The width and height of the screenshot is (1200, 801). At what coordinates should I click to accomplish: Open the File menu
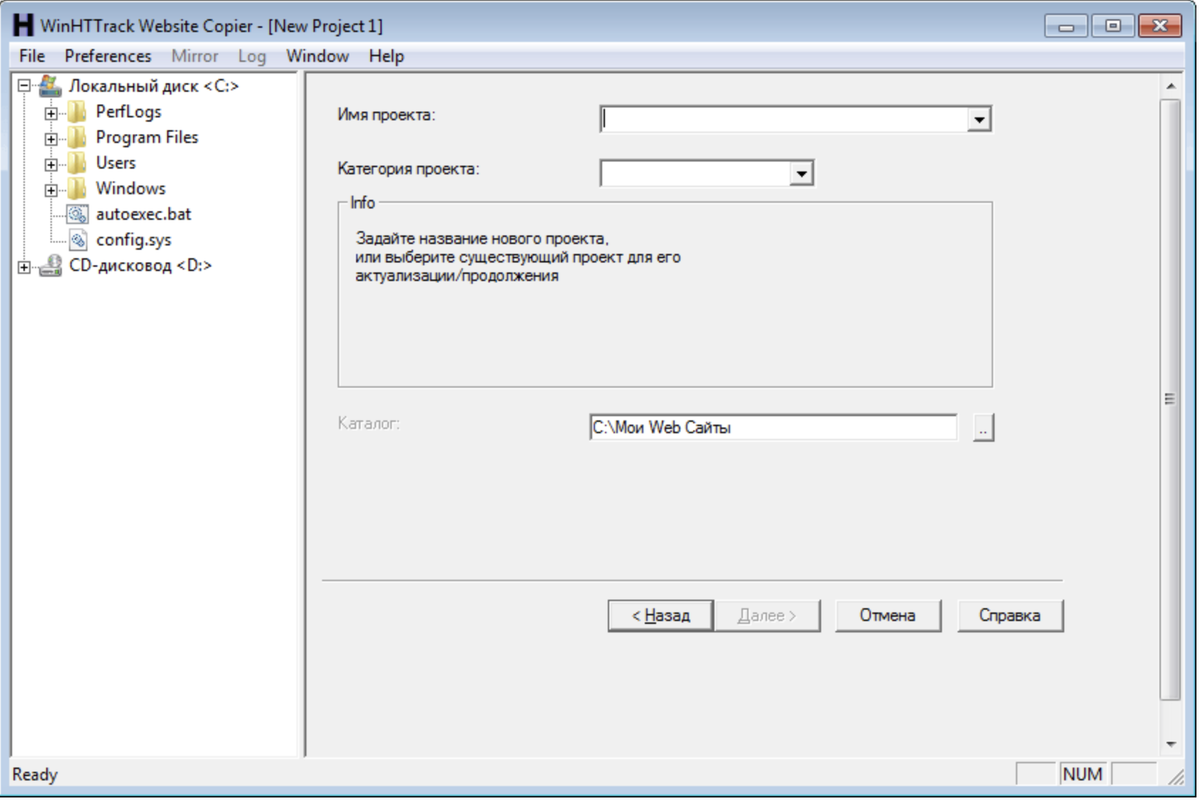(x=32, y=56)
